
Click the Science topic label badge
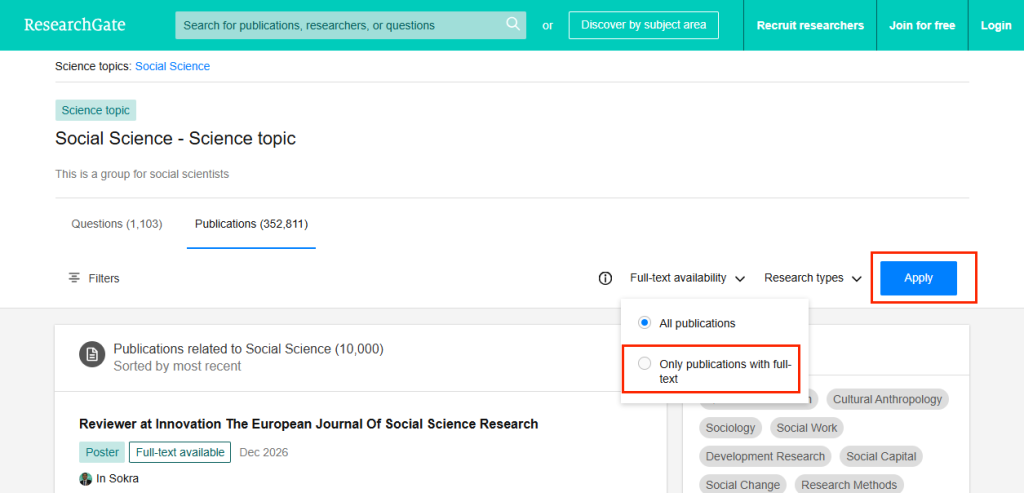tap(95, 110)
